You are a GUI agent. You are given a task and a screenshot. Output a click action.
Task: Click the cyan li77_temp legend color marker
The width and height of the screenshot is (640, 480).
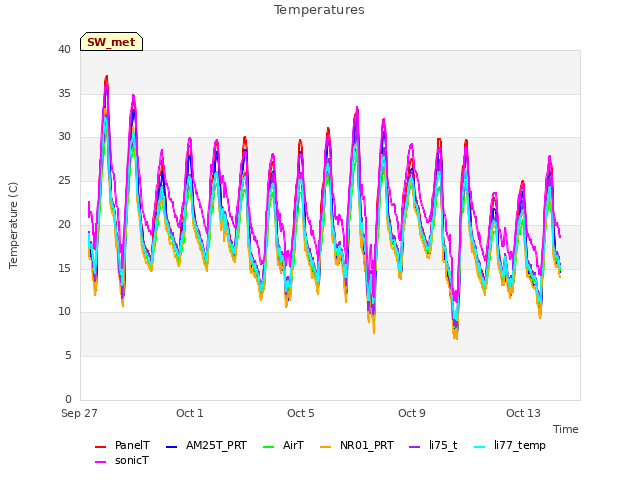coord(480,447)
